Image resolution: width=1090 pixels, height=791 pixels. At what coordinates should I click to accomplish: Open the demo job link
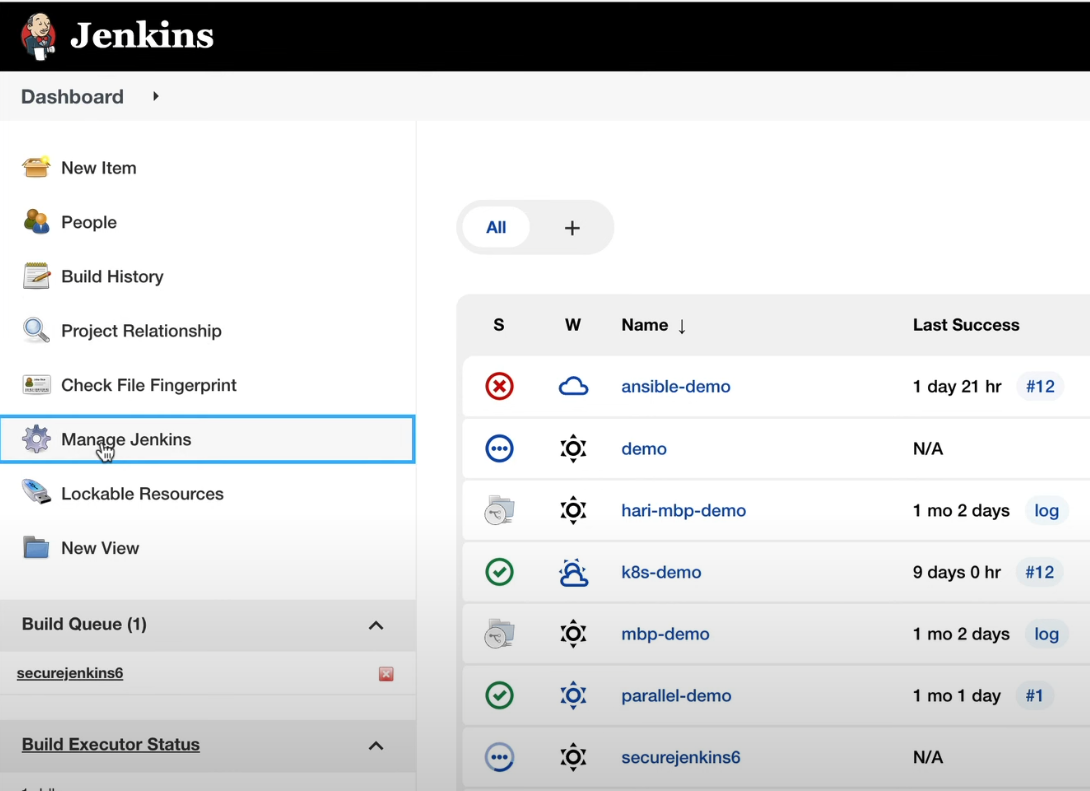[x=644, y=448]
